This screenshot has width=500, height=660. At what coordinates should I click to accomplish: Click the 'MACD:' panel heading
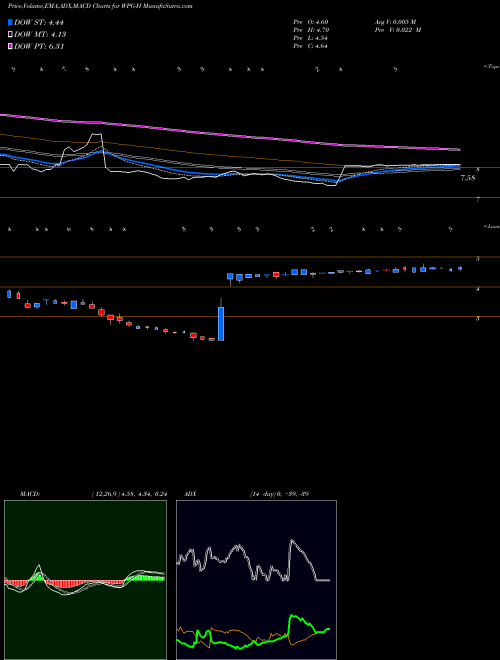[x=29, y=494]
